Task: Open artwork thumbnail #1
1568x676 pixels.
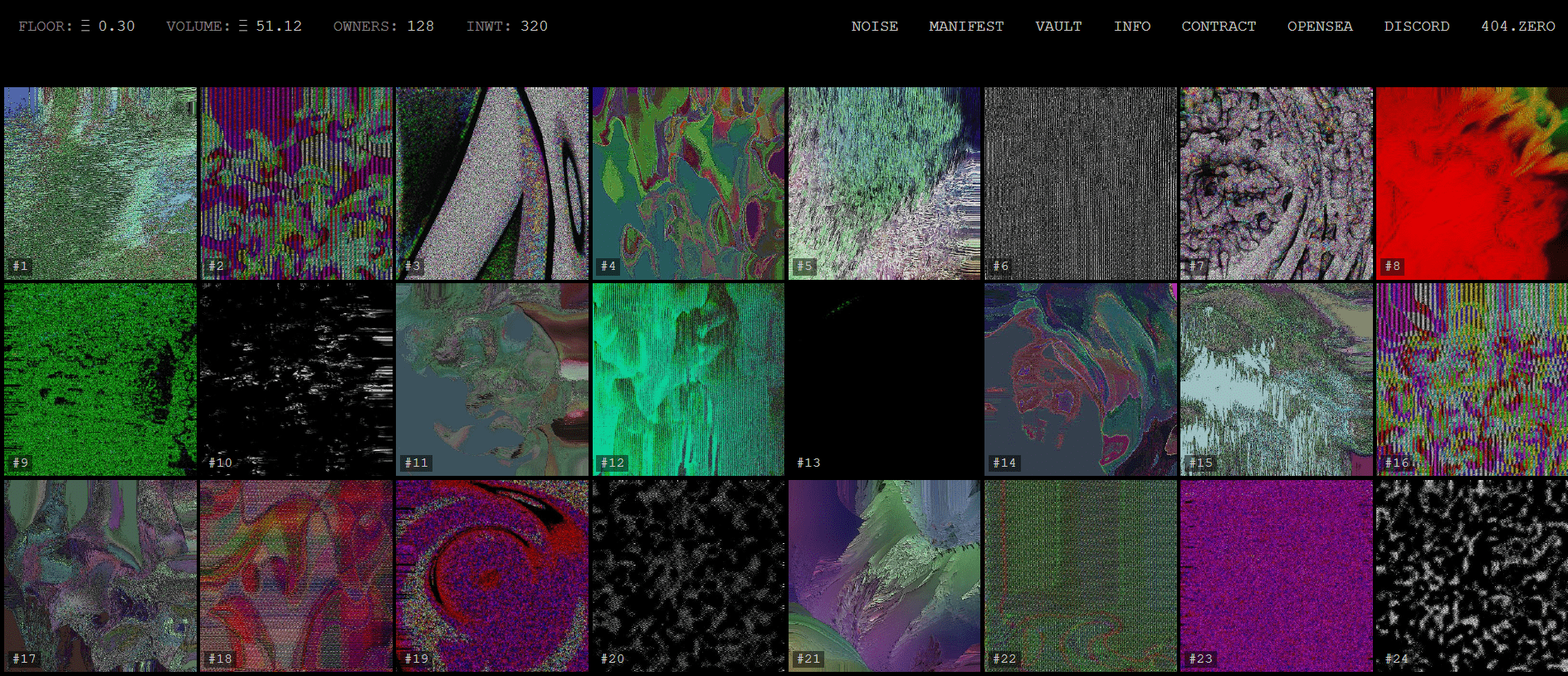Action: (x=100, y=184)
